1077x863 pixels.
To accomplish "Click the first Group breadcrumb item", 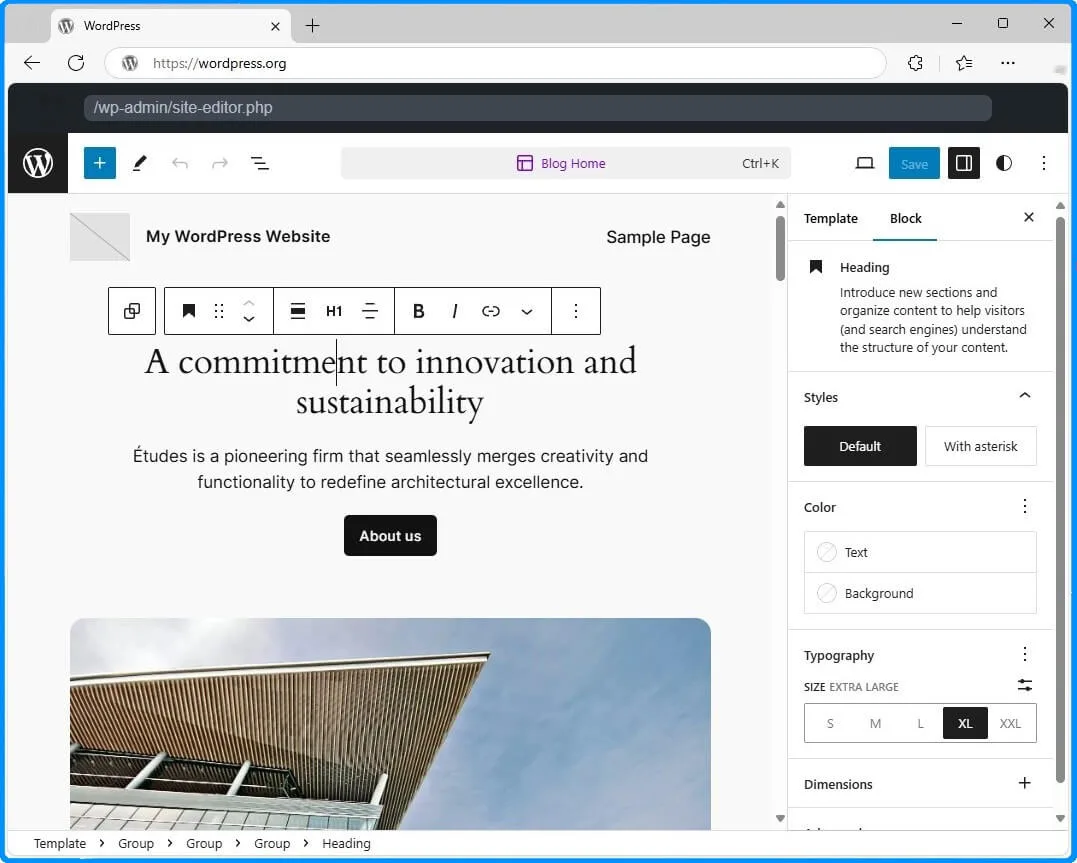I will (x=135, y=843).
